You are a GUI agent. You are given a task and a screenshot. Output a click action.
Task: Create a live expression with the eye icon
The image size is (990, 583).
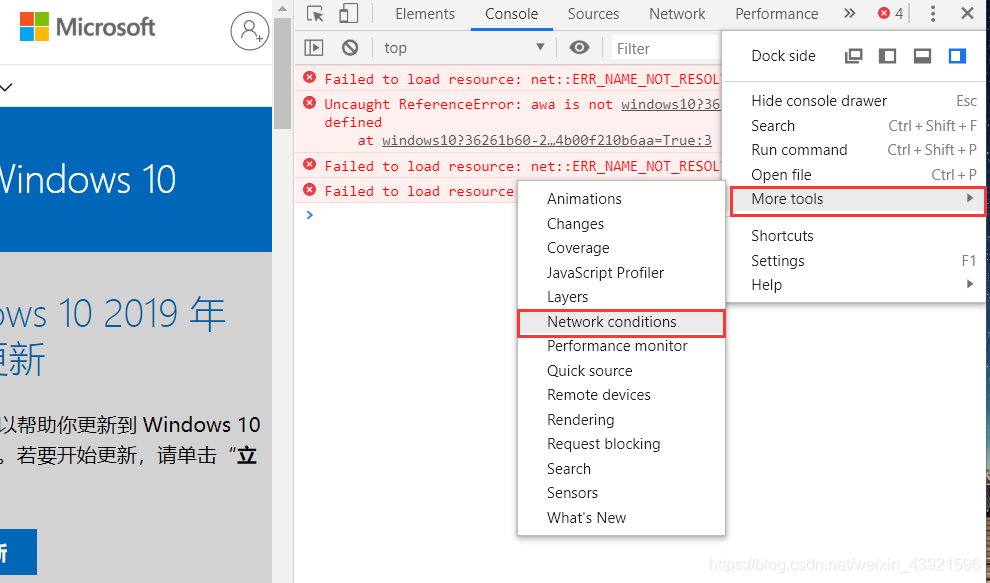(579, 47)
